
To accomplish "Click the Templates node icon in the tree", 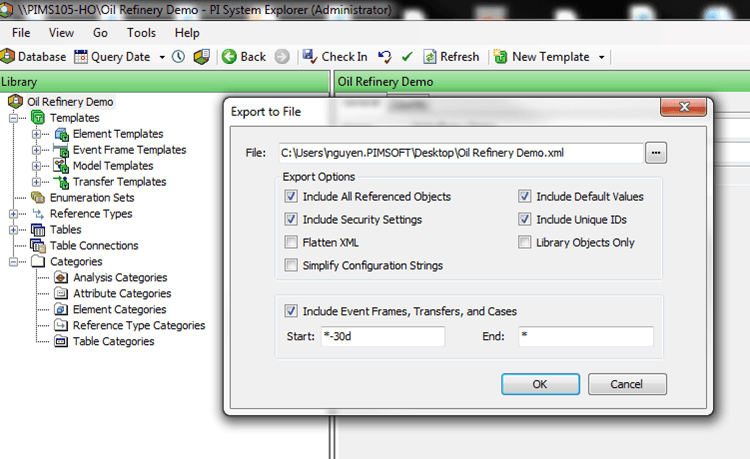I will click(38, 117).
